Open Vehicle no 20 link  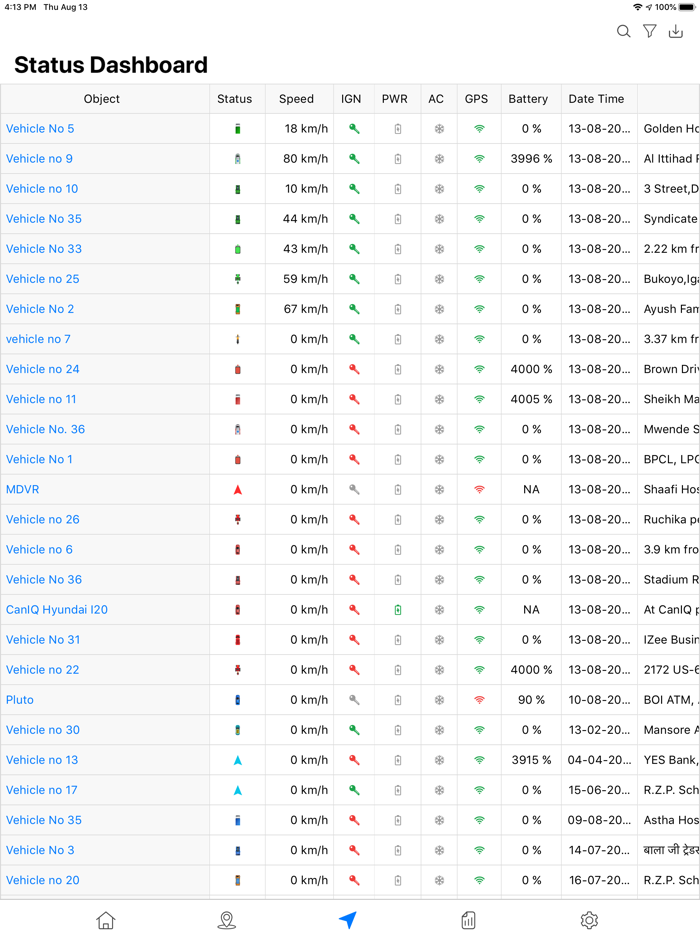[x=42, y=880]
